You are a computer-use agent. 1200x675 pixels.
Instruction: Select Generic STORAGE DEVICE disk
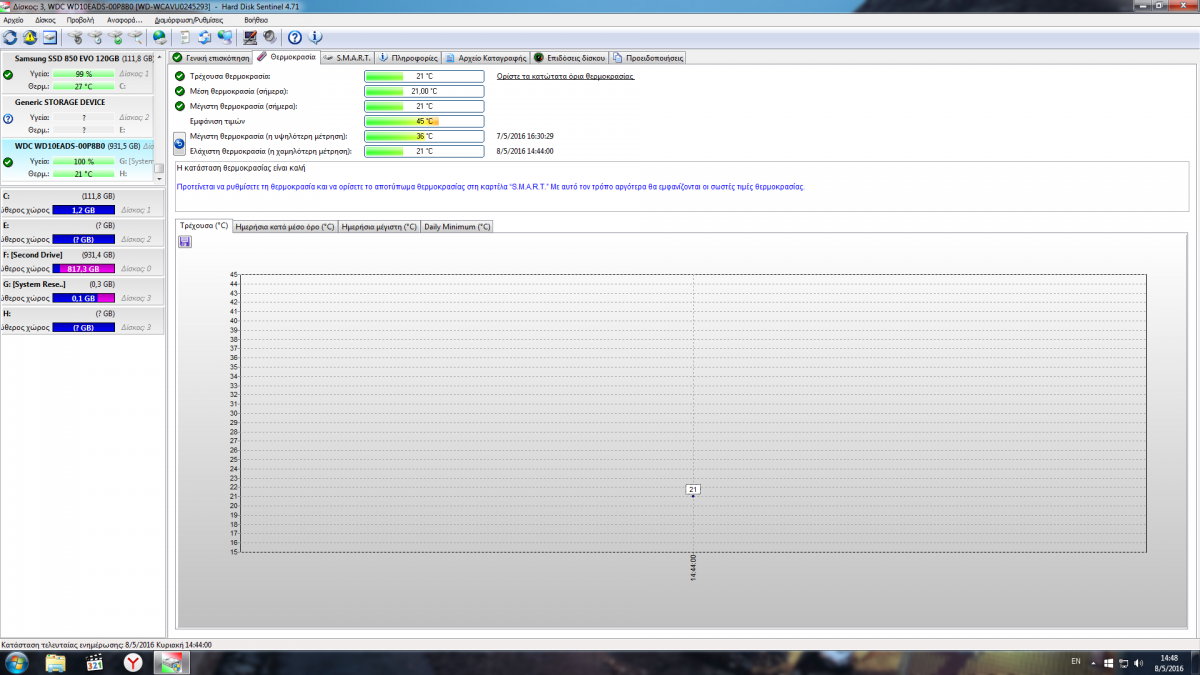pos(77,116)
